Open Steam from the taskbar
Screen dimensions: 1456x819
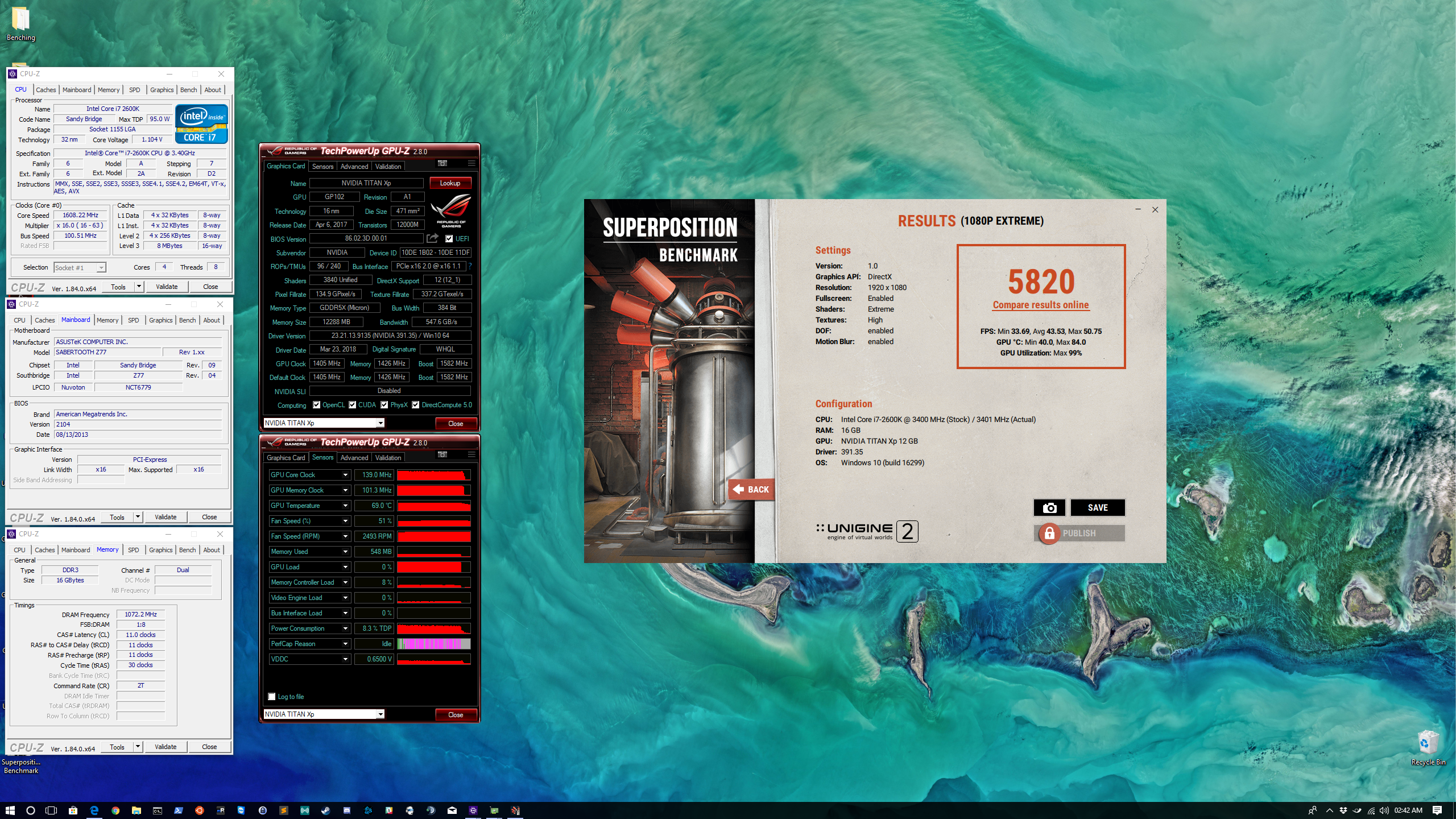(326, 810)
